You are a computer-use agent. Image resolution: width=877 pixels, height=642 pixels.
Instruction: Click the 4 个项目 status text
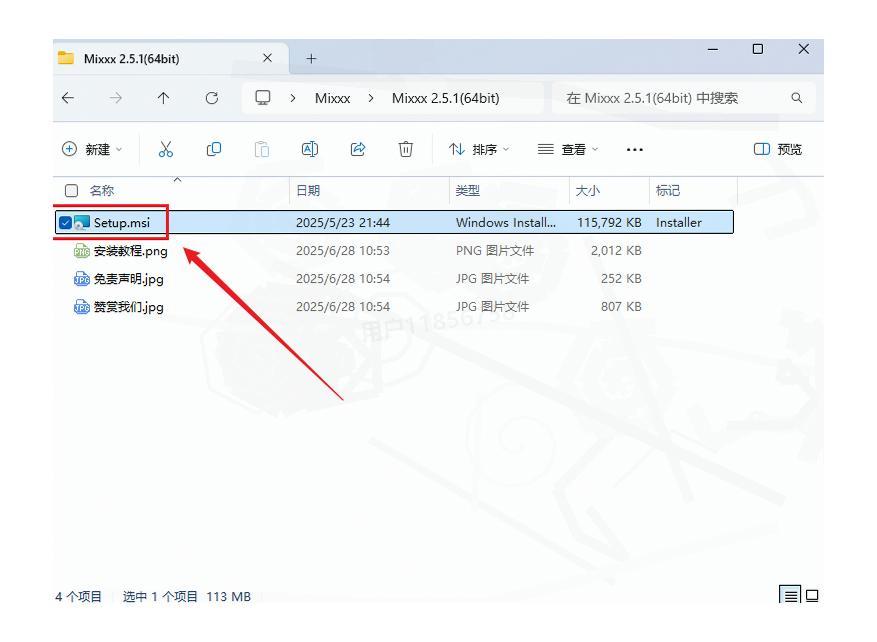click(x=78, y=597)
